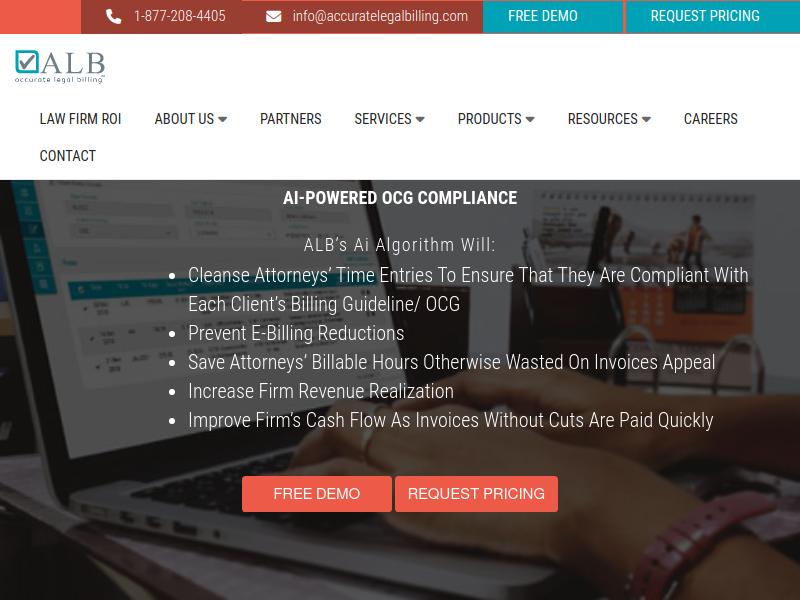Click the phone handset icon
800x600 pixels.
point(113,17)
